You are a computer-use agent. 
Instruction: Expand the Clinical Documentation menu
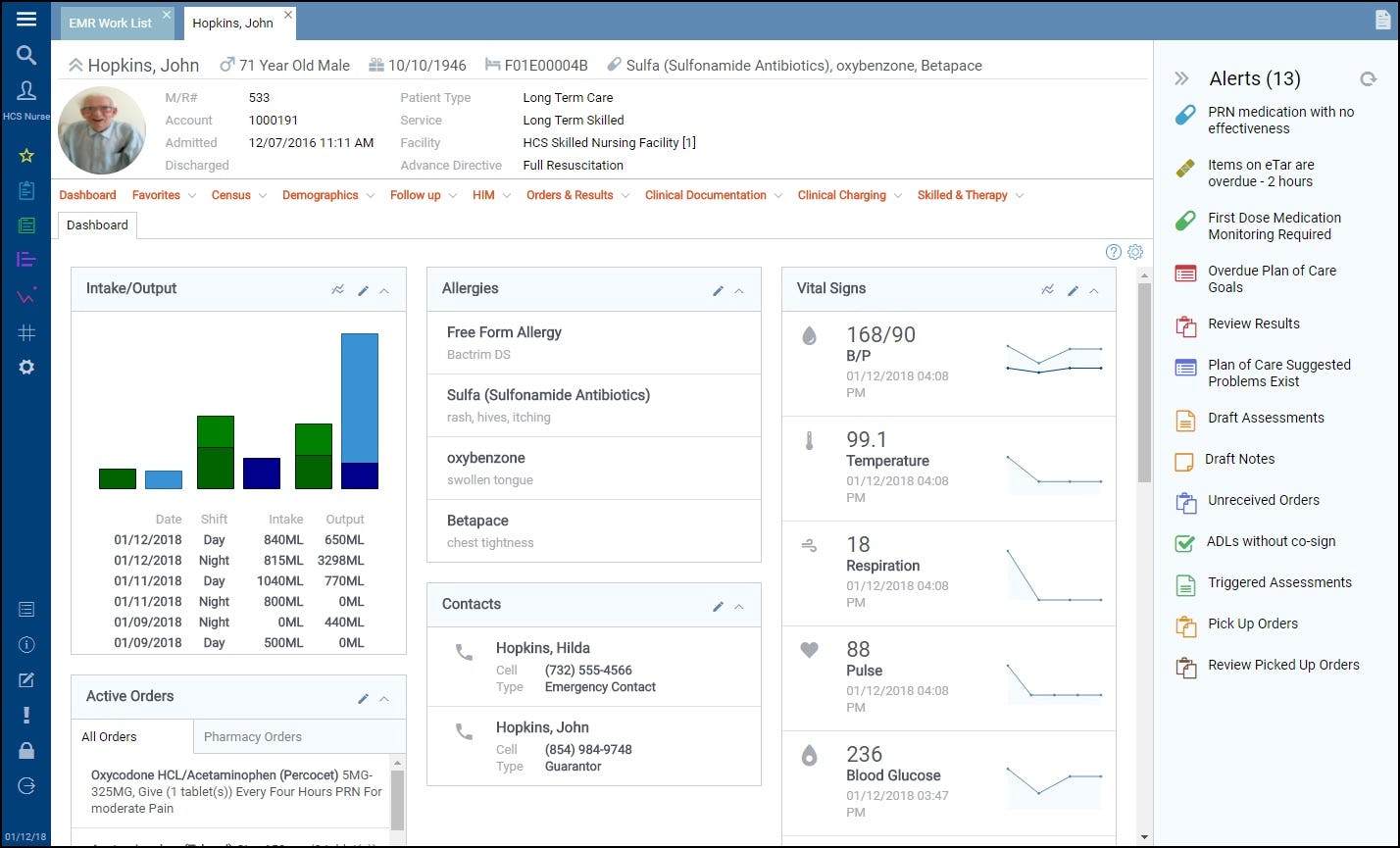pyautogui.click(x=706, y=195)
